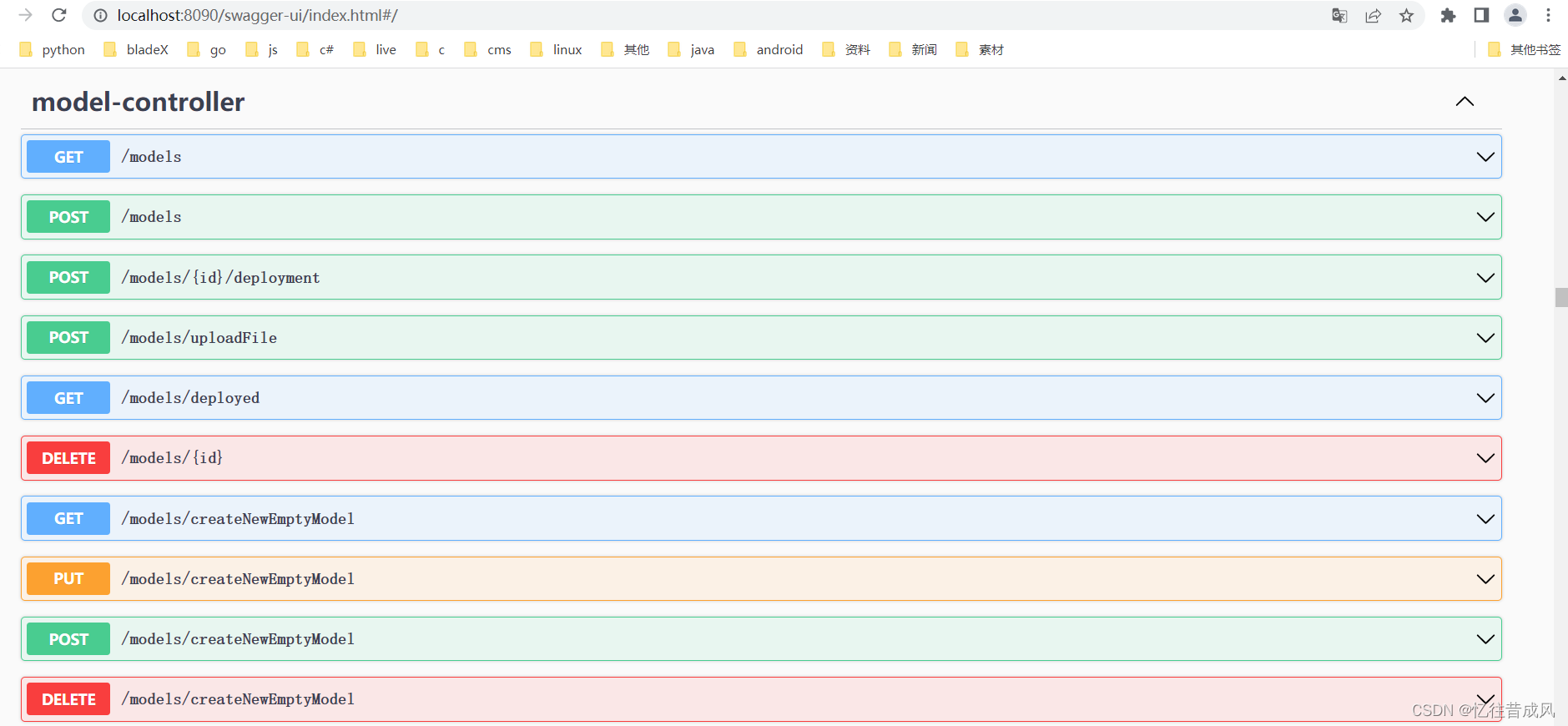Bookmark this page with the star
The width and height of the screenshot is (1568, 726).
1407,15
